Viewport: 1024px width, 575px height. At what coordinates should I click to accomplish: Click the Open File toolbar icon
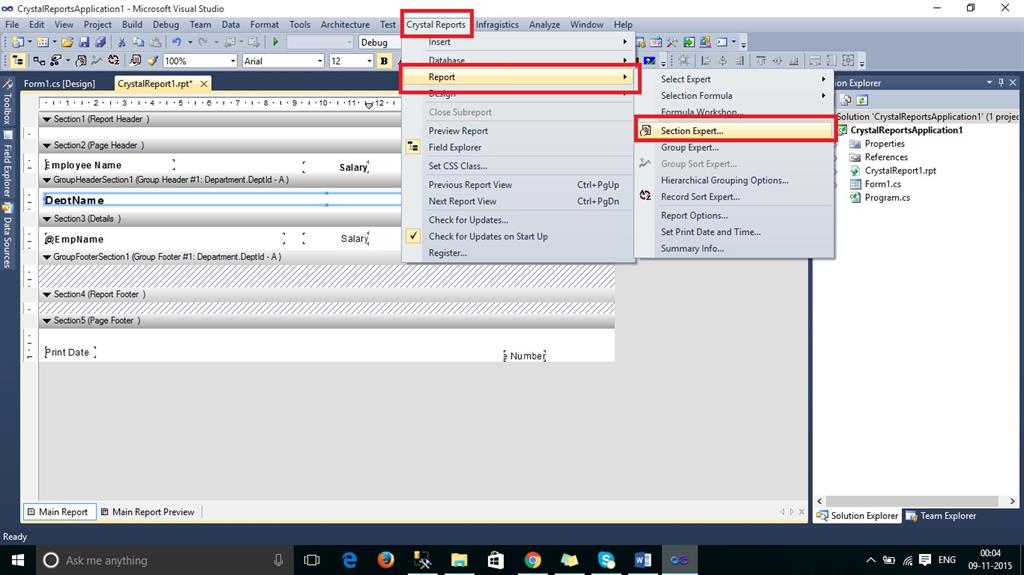click(x=67, y=42)
